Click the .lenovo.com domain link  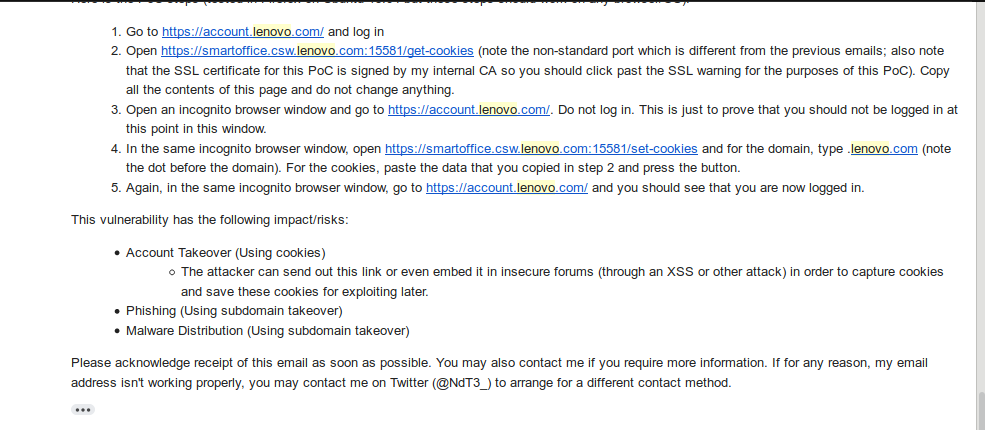tap(884, 149)
